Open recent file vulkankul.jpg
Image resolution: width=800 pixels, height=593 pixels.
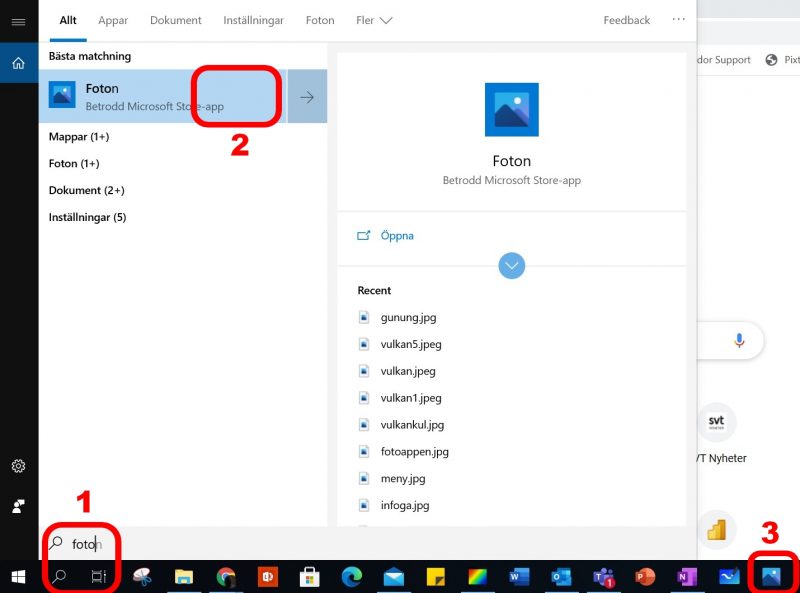click(412, 425)
